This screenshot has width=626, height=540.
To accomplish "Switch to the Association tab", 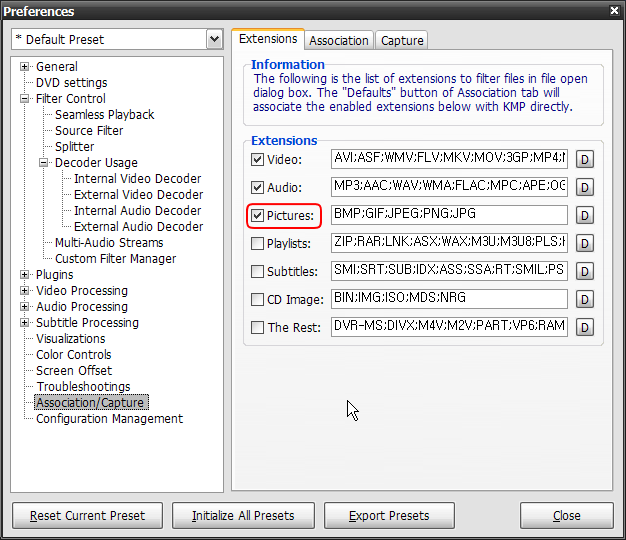I will click(339, 40).
